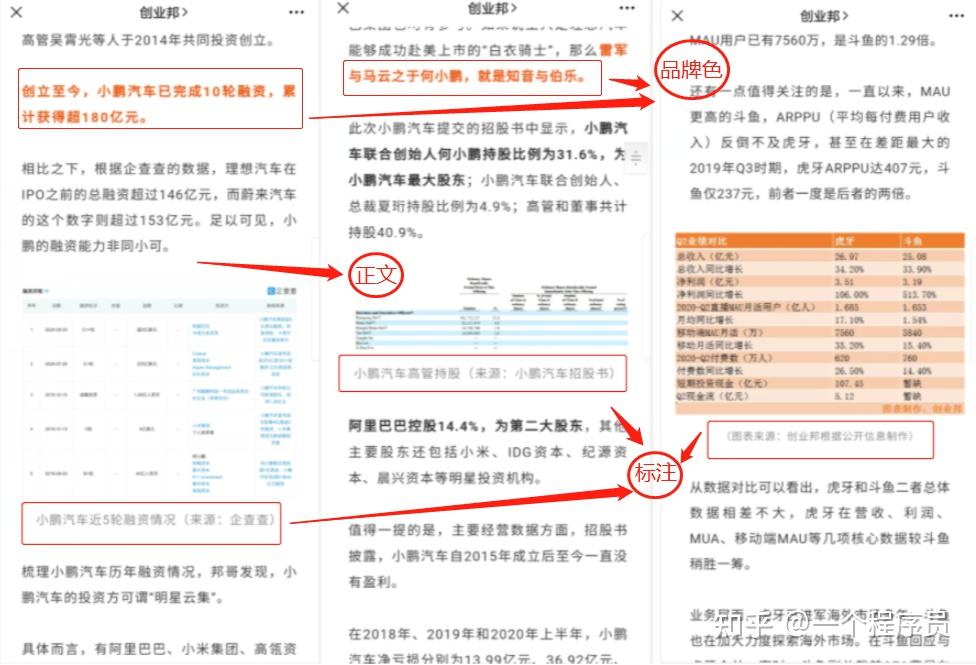
Task: Click the 513.70% value in orange table
Action: click(x=919, y=295)
